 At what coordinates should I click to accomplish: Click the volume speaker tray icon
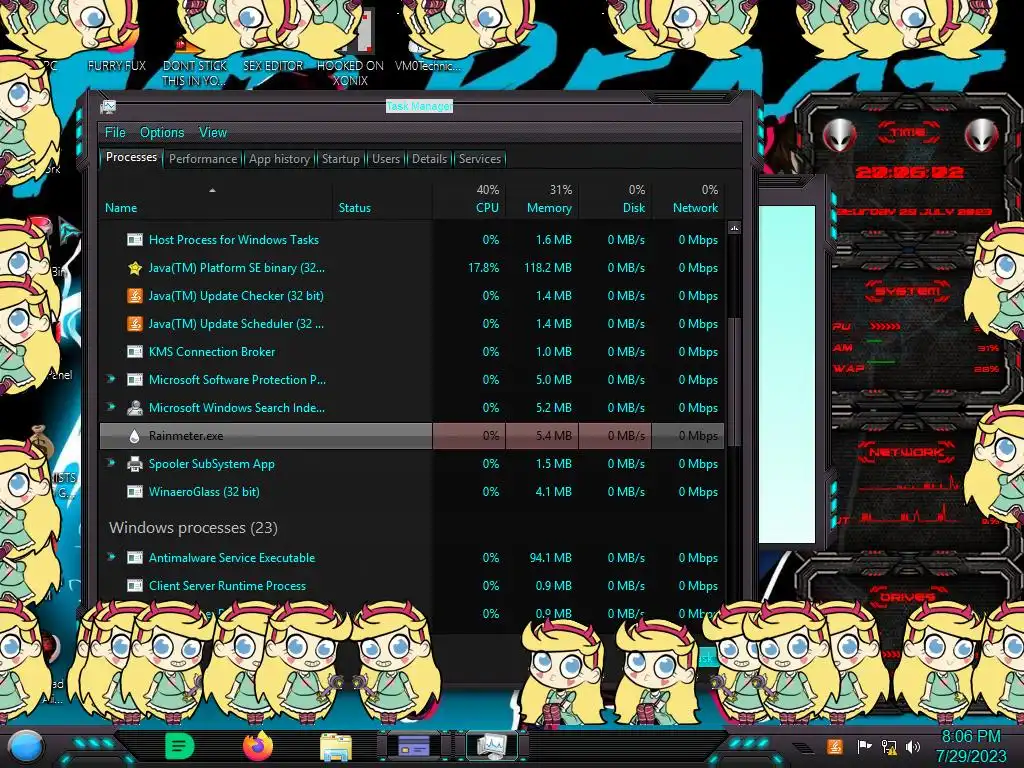[x=913, y=746]
